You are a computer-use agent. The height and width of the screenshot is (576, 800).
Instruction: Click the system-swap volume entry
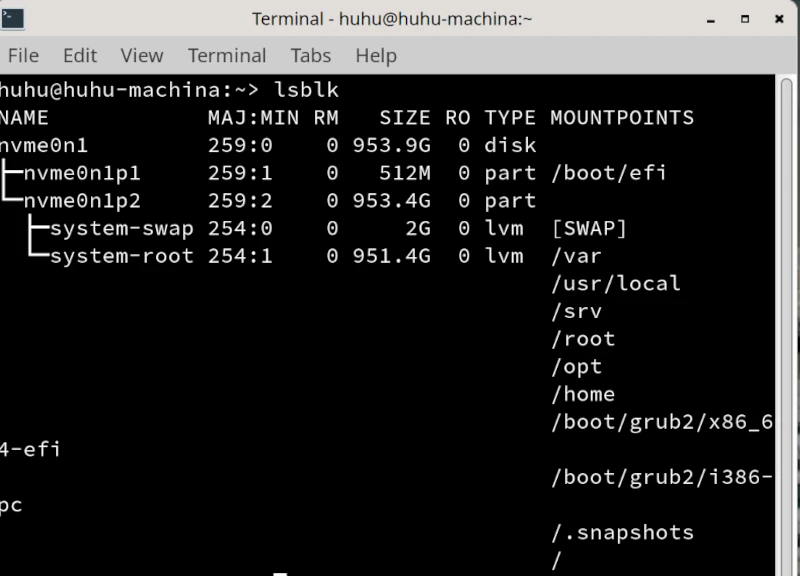(x=121, y=228)
